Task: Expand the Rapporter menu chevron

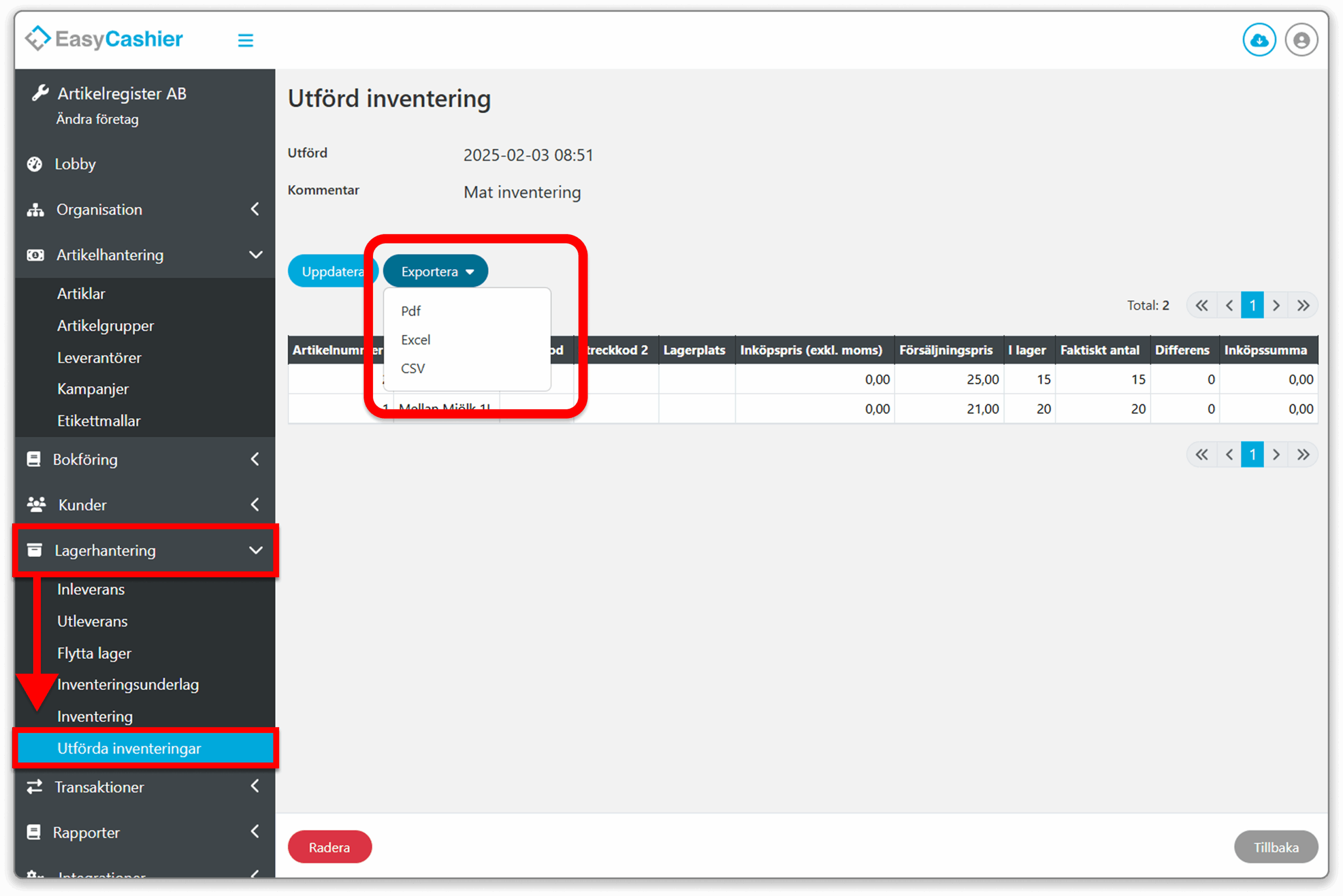Action: tap(255, 831)
